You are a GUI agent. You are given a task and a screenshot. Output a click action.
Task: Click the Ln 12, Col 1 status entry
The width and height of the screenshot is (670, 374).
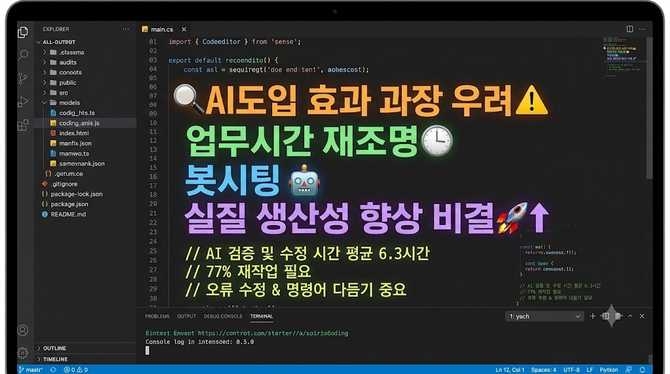(x=510, y=370)
